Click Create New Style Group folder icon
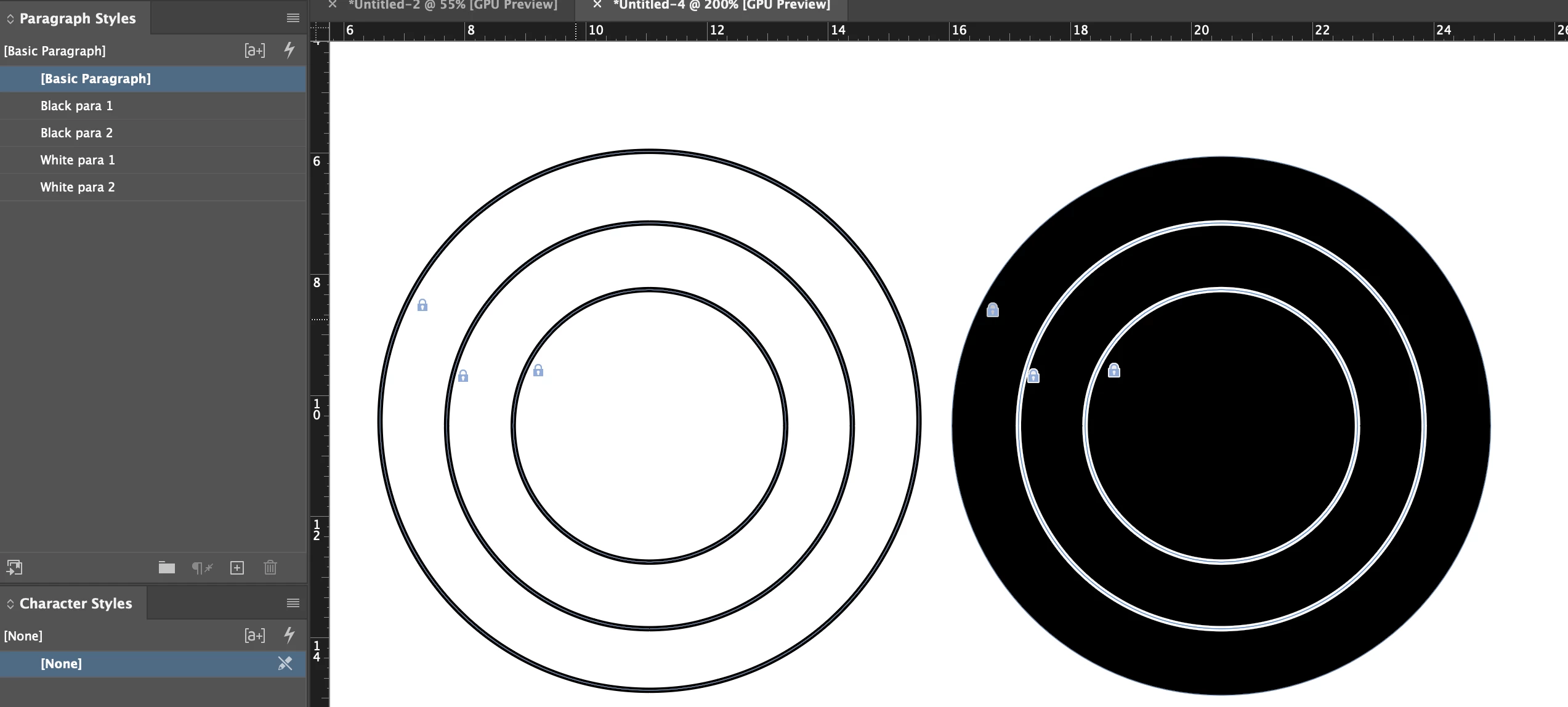 [167, 568]
